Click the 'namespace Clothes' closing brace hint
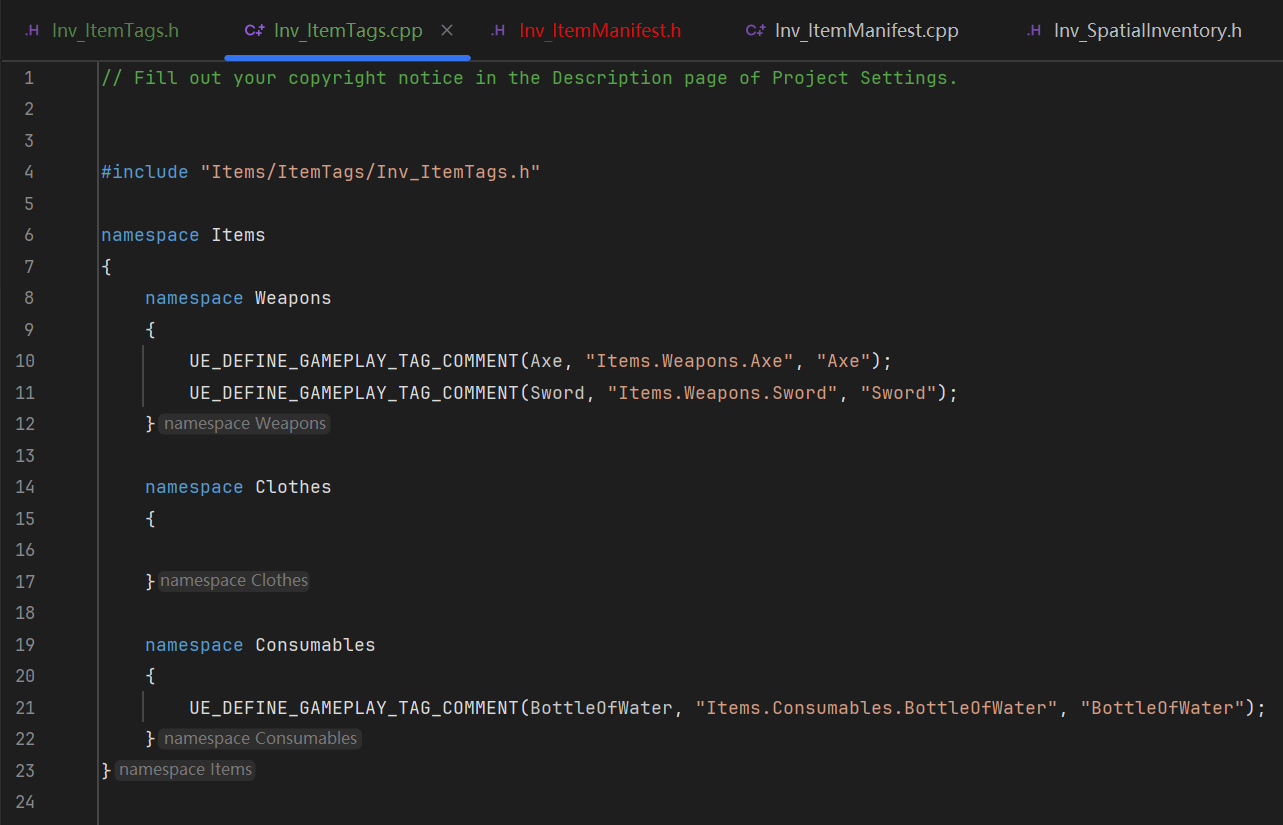 tap(234, 581)
